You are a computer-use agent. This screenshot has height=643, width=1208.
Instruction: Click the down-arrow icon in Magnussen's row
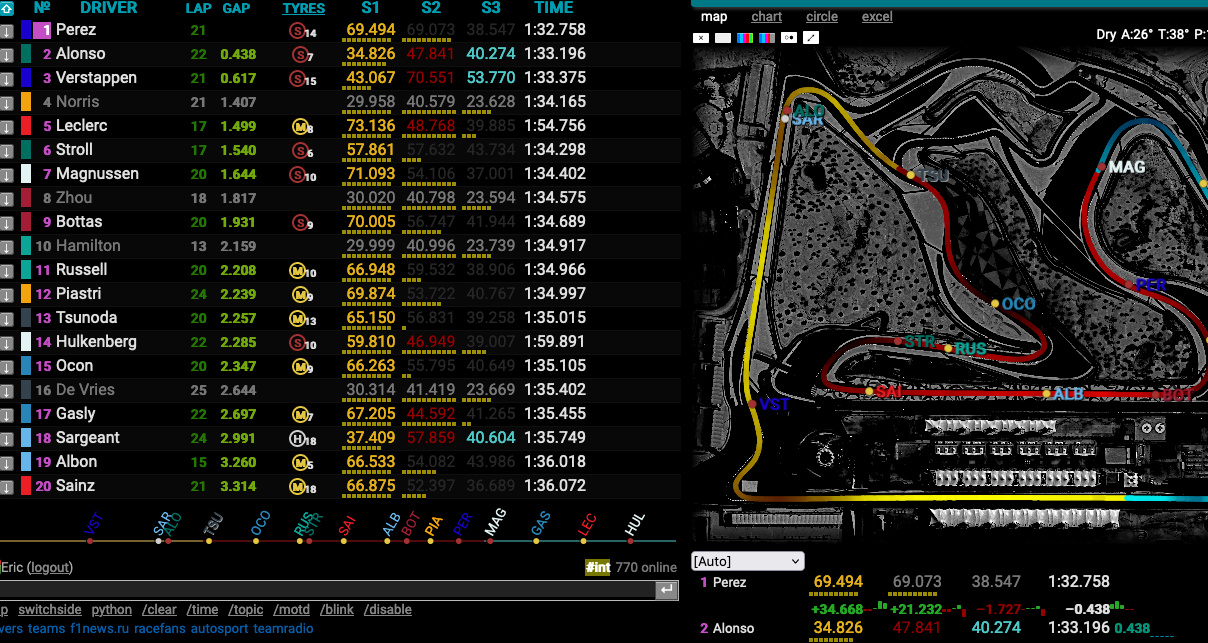click(x=6, y=175)
